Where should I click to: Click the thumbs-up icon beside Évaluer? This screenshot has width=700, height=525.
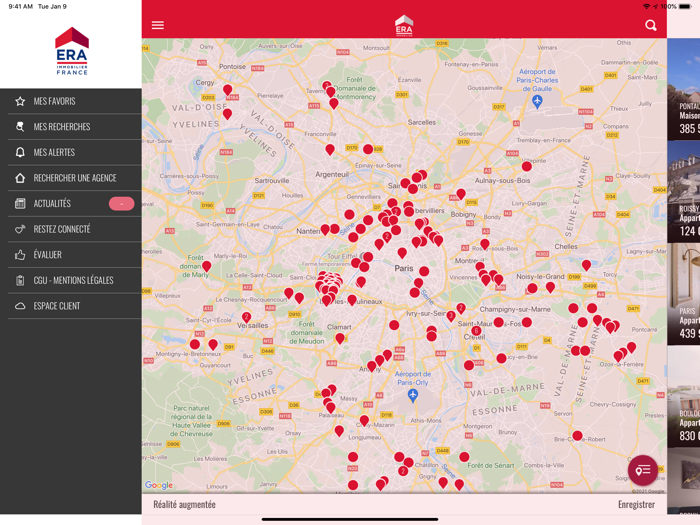(20, 255)
